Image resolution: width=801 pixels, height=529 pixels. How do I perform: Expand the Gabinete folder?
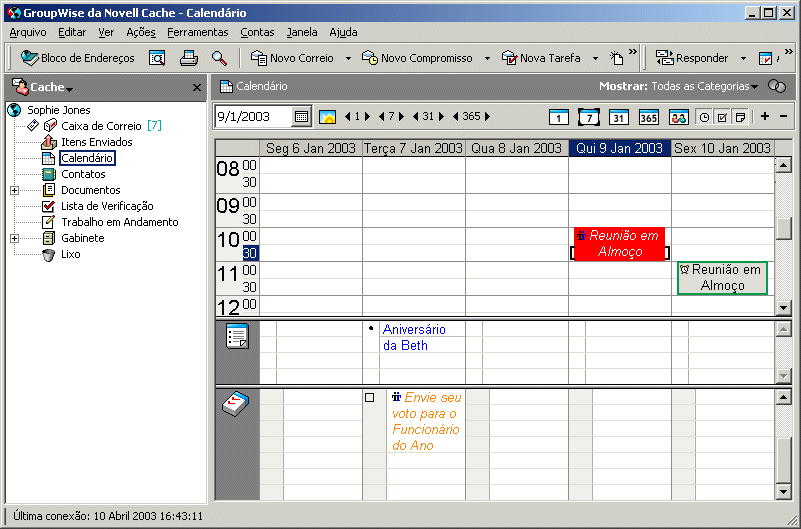point(14,238)
